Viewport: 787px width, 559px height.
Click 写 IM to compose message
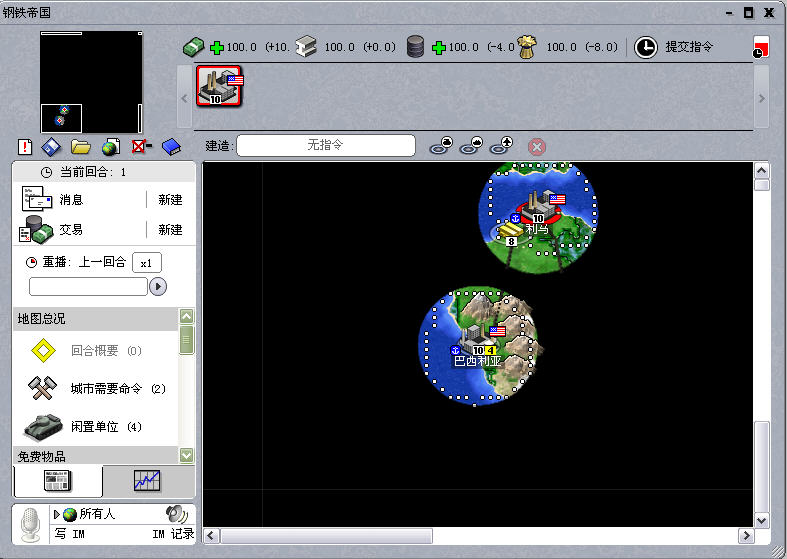pos(69,533)
